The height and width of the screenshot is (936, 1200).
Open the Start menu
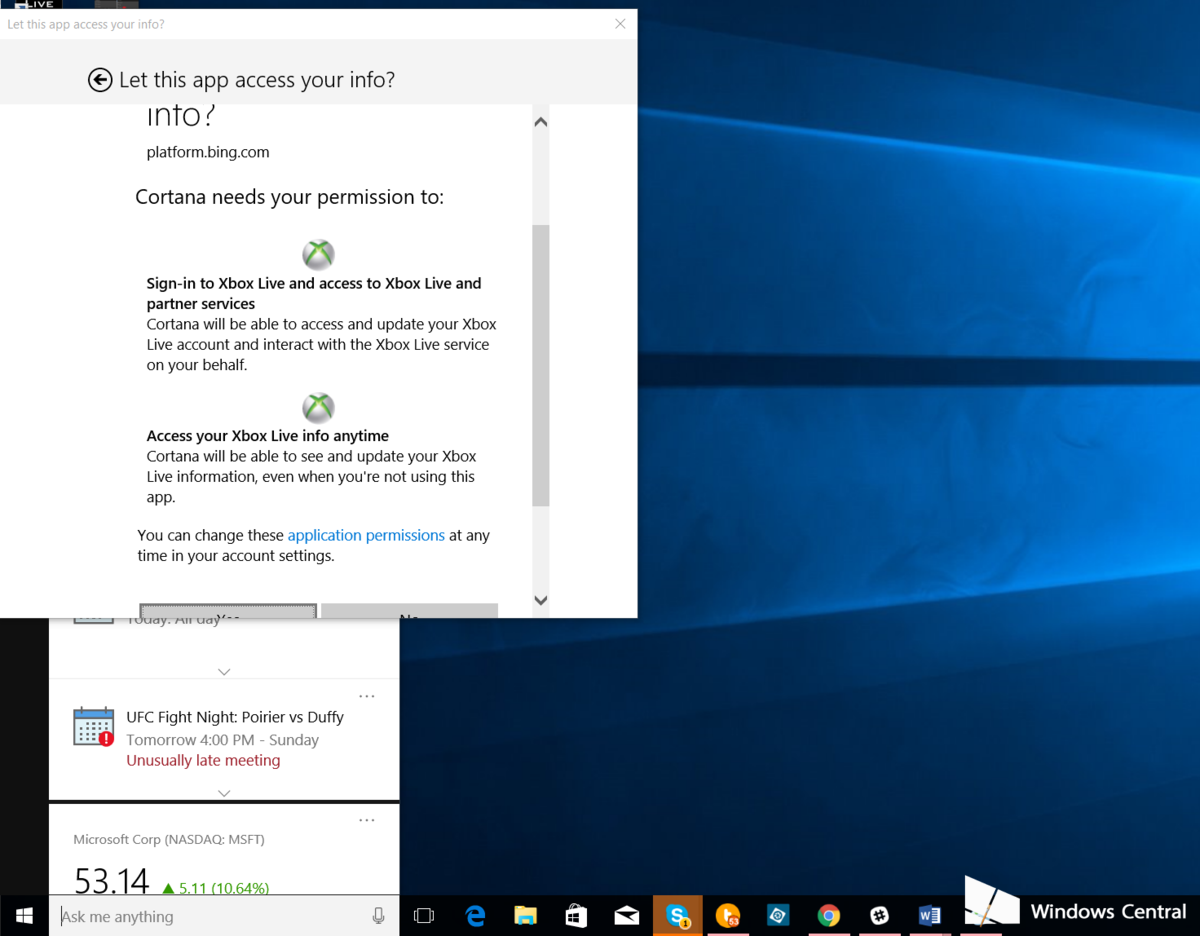pos(24,916)
